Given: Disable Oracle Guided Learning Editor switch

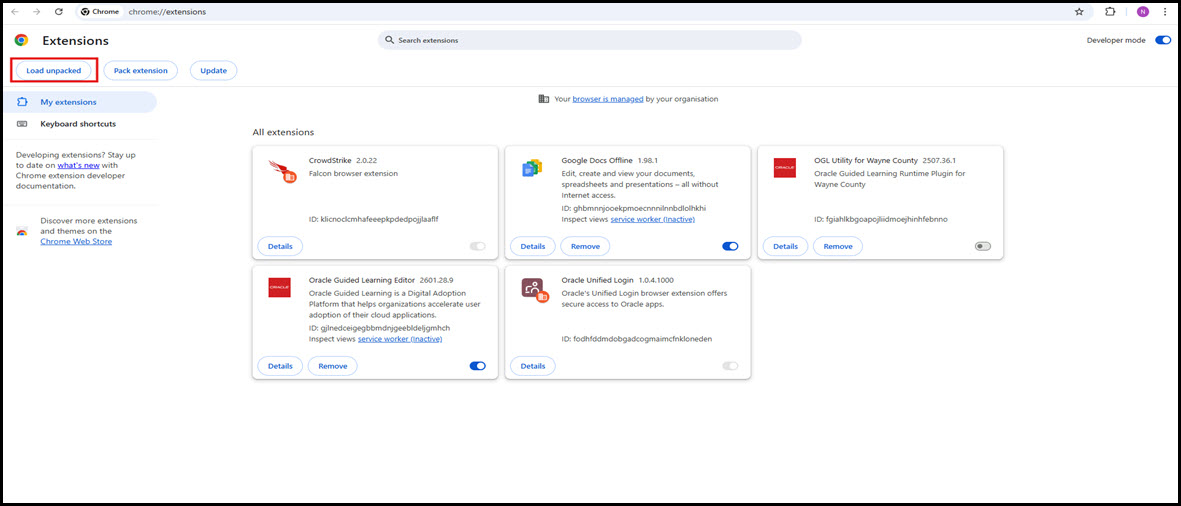Looking at the screenshot, I should click(x=478, y=366).
